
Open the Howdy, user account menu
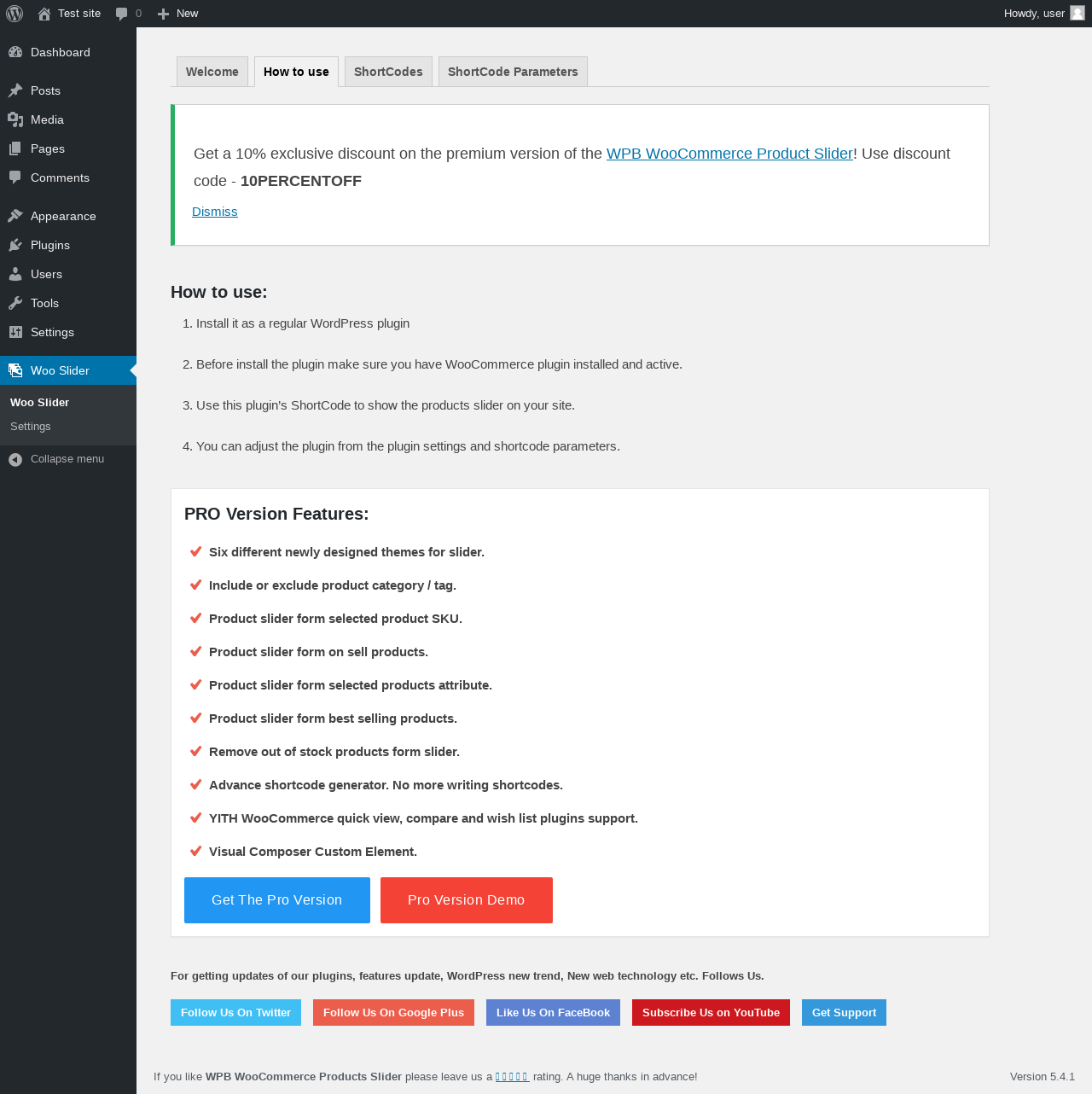click(1044, 14)
